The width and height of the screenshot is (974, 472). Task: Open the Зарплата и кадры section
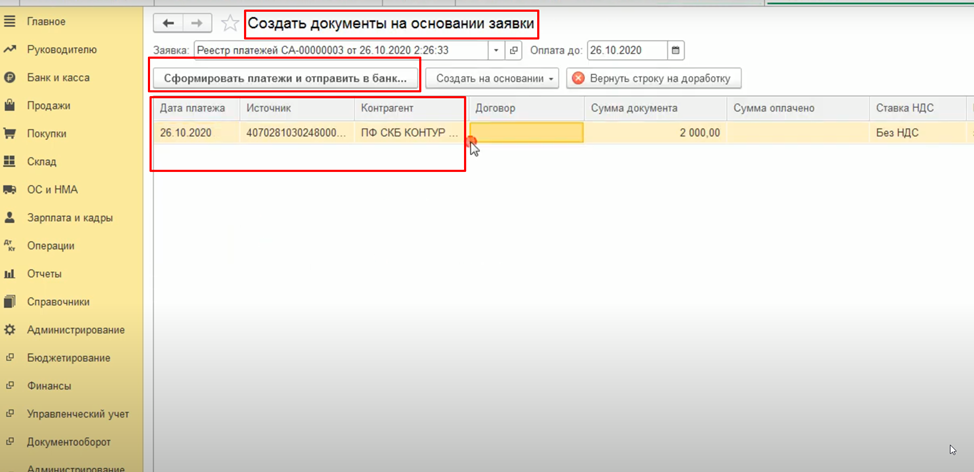click(70, 218)
